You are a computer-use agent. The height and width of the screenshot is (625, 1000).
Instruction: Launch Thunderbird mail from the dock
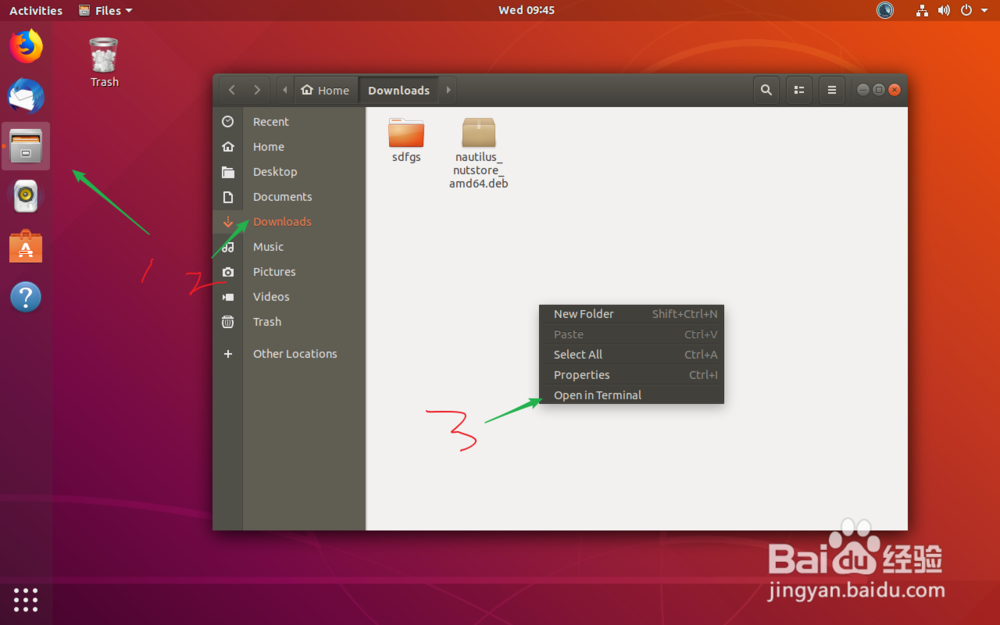26,96
